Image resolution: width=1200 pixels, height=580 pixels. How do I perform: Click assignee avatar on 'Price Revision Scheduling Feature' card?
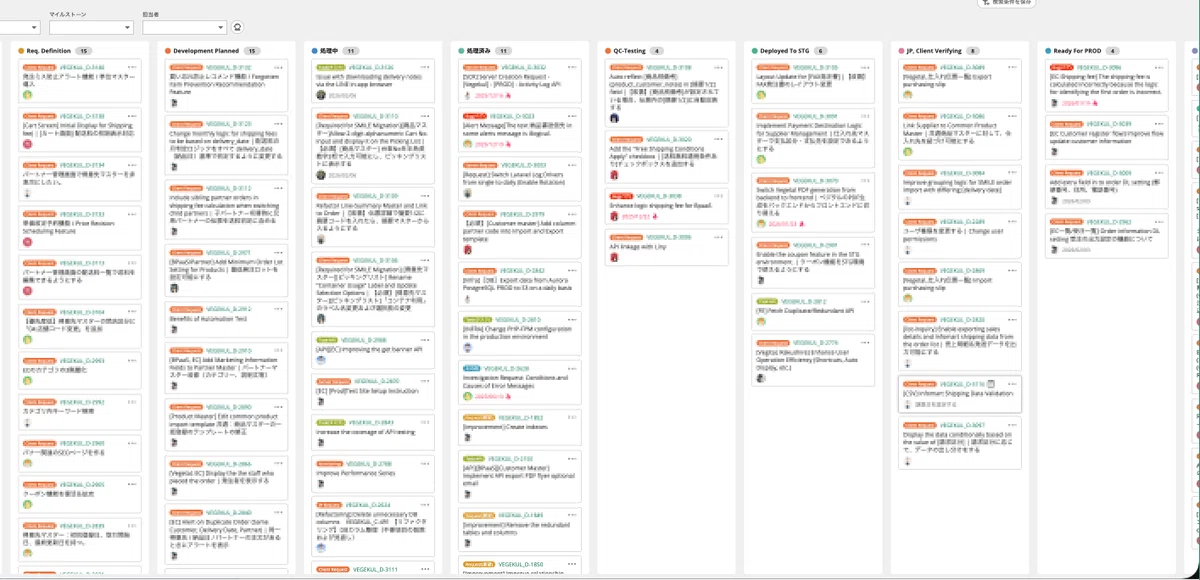click(29, 244)
